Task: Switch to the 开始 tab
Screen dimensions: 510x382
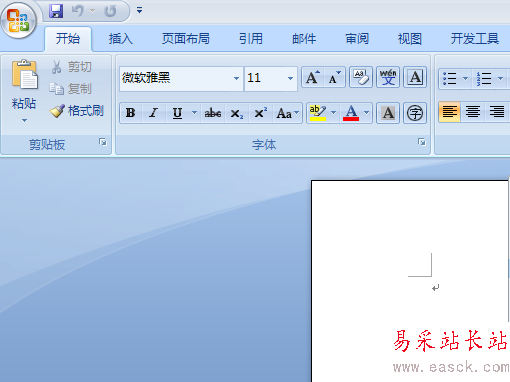Action: click(x=68, y=39)
